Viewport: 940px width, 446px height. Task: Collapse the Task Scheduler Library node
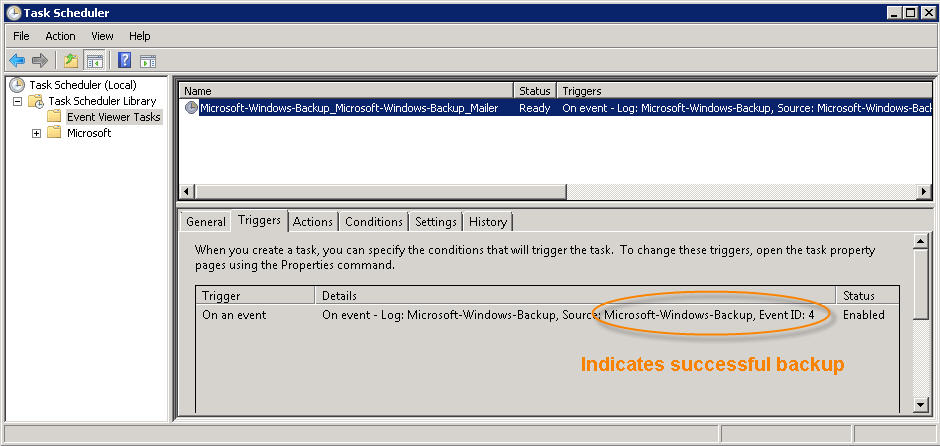coord(17,101)
